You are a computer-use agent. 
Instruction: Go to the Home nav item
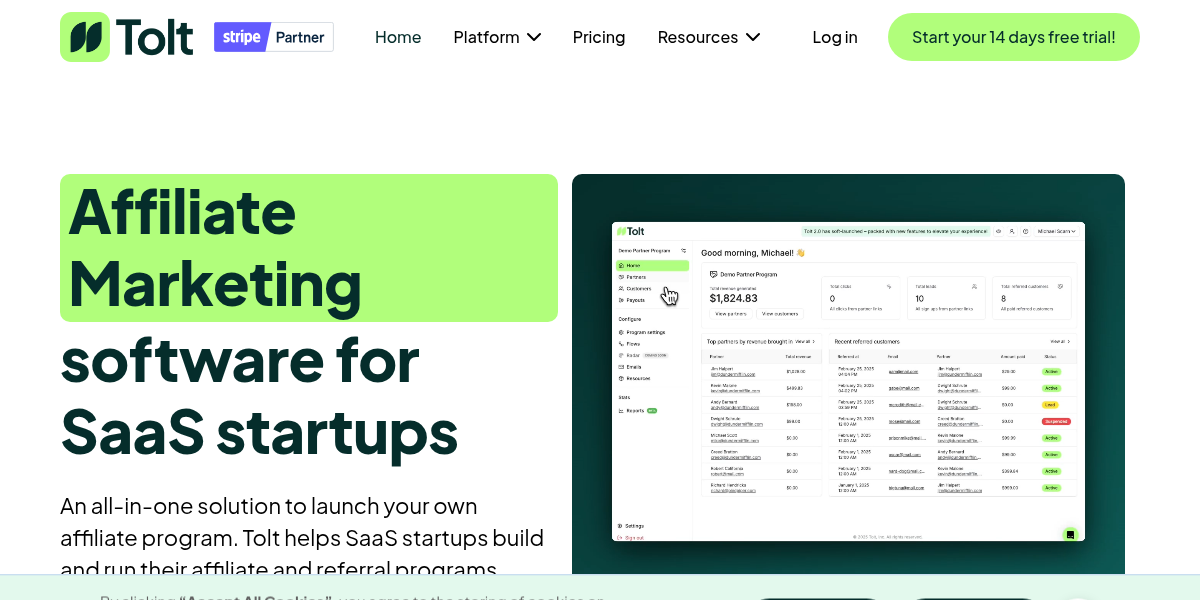(398, 37)
